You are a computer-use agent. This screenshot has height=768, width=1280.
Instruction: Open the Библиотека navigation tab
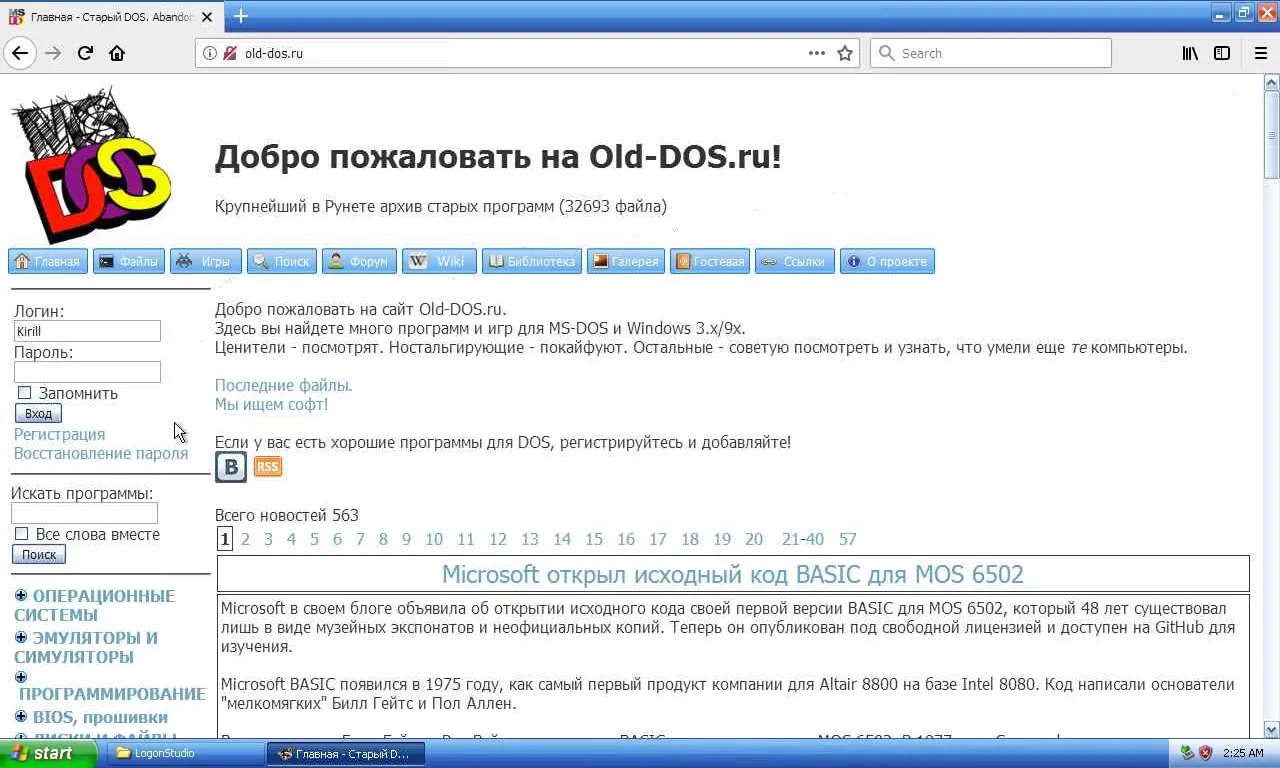(531, 261)
